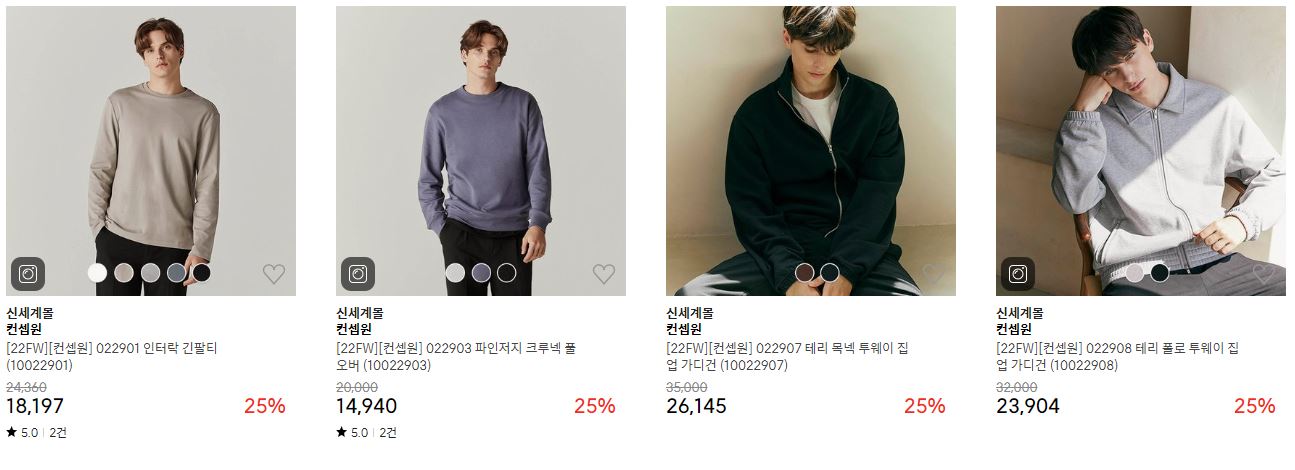Choose purple color swatch on crewneck pullover
Viewport: 1295px width, 470px height.
481,272
